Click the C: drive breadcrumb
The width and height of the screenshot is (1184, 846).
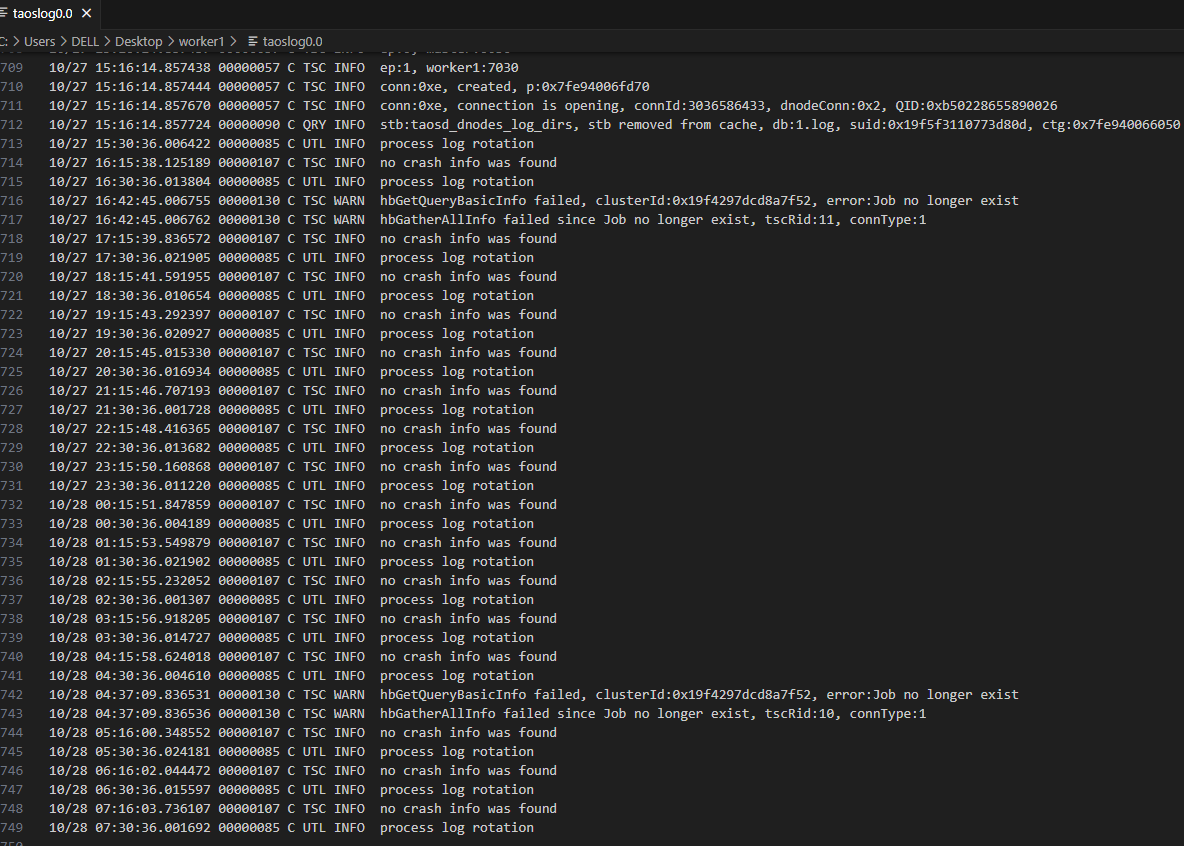[x=5, y=41]
